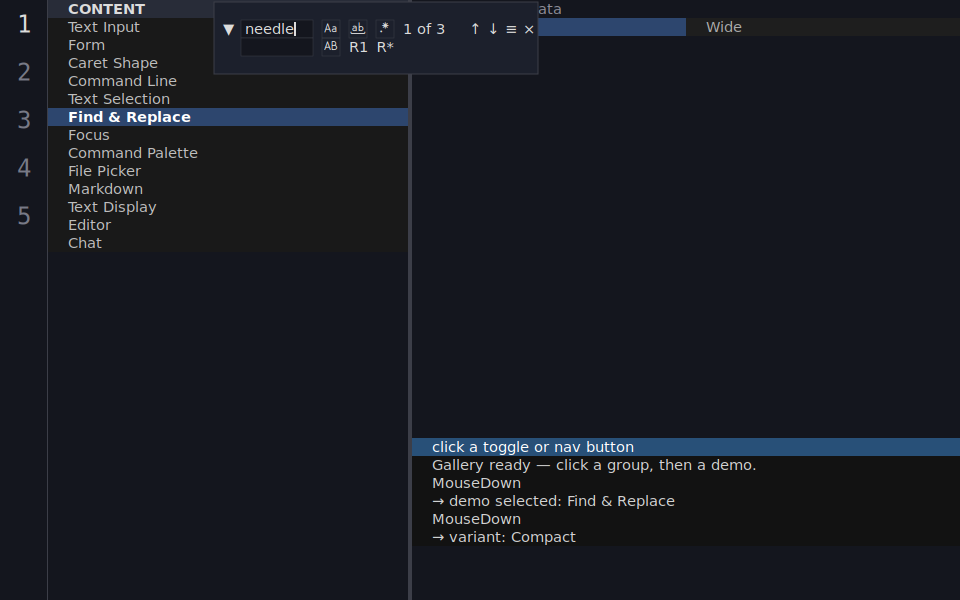960x600 pixels.
Task: Show the Command Palette demo
Action: click(x=228, y=153)
